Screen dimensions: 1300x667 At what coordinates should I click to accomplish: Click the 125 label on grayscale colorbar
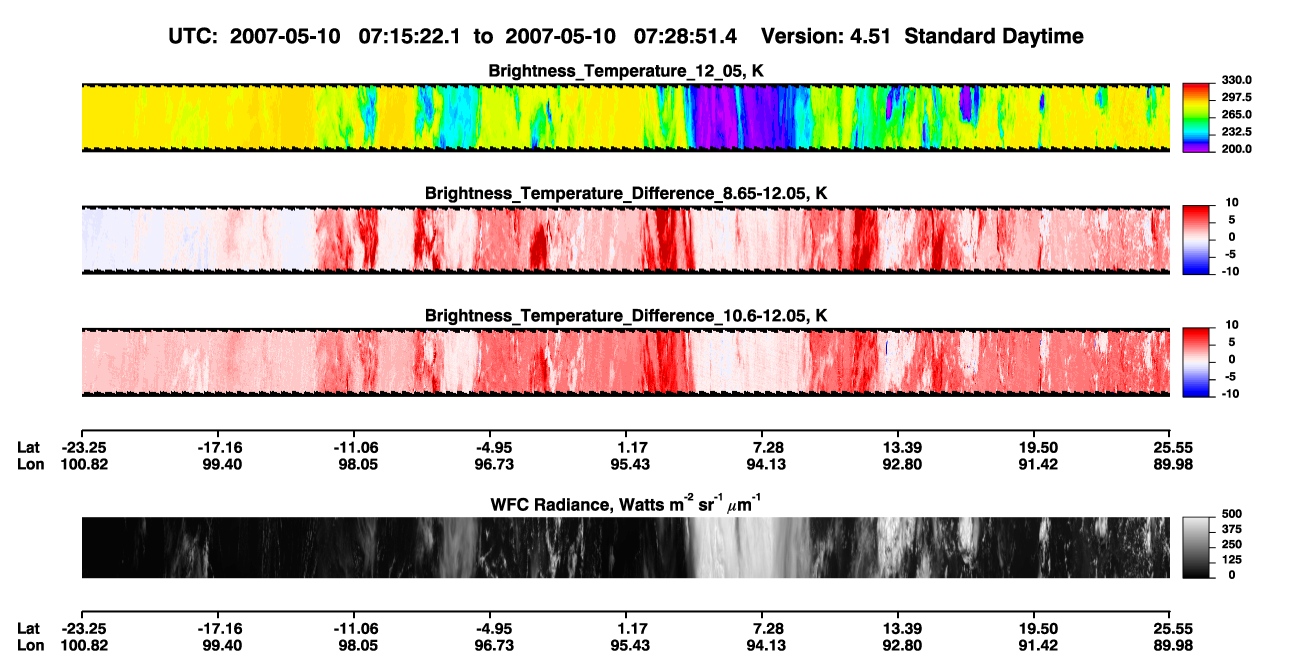(x=1234, y=559)
